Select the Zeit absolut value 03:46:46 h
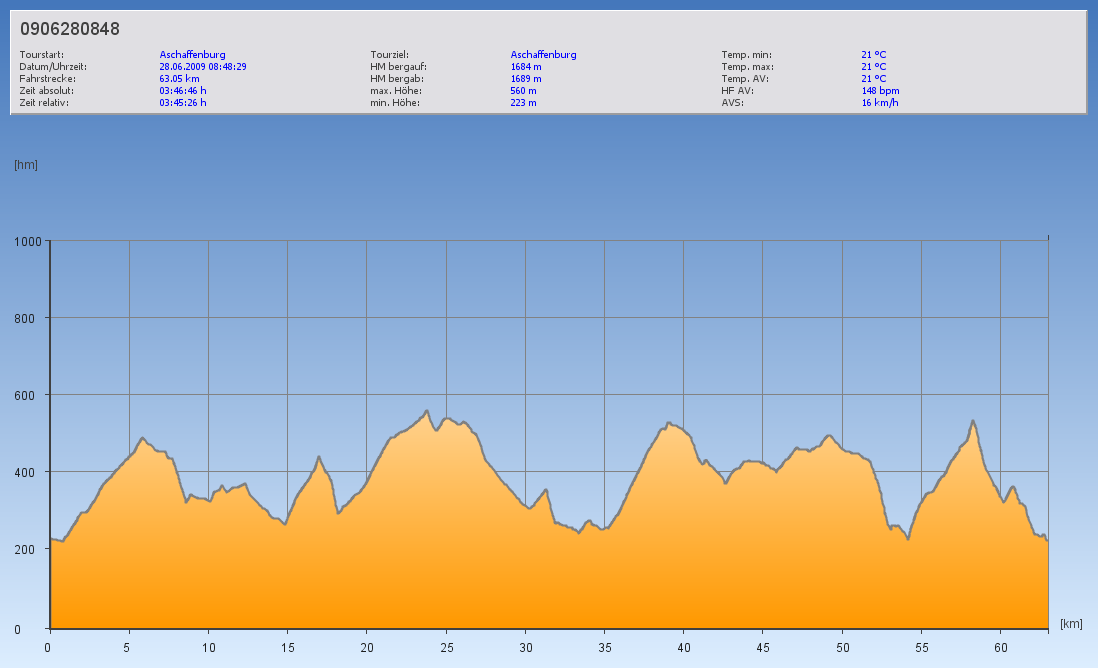Viewport: 1098px width, 668px height. [183, 91]
